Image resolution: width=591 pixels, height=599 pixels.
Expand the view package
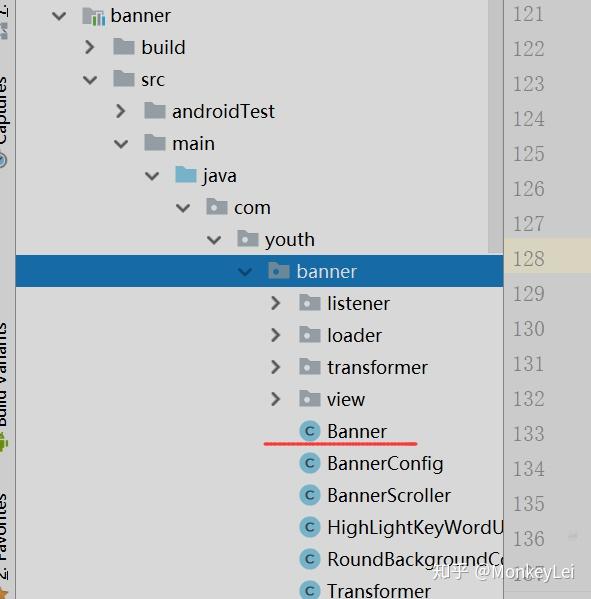[275, 399]
